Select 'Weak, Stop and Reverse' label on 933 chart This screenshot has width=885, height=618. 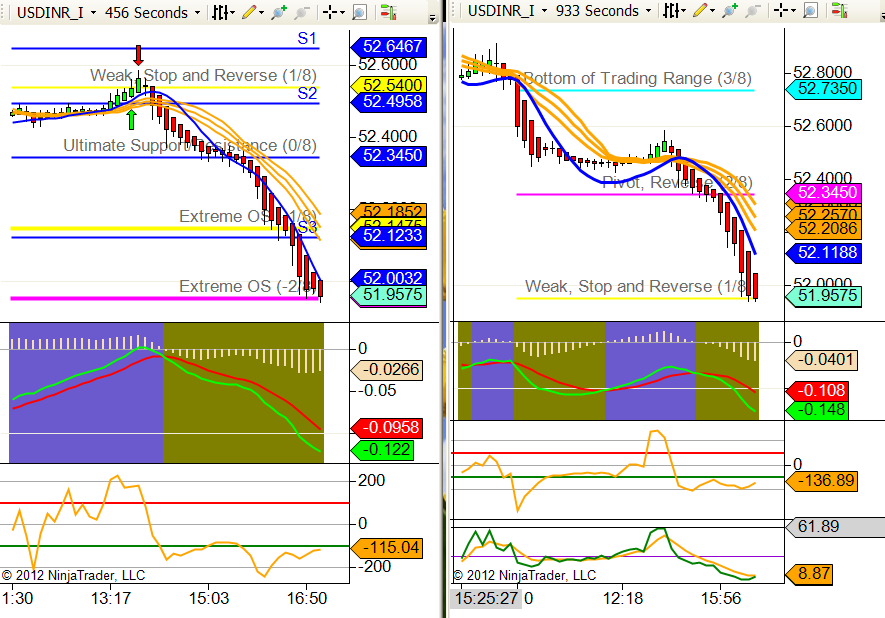tap(638, 287)
